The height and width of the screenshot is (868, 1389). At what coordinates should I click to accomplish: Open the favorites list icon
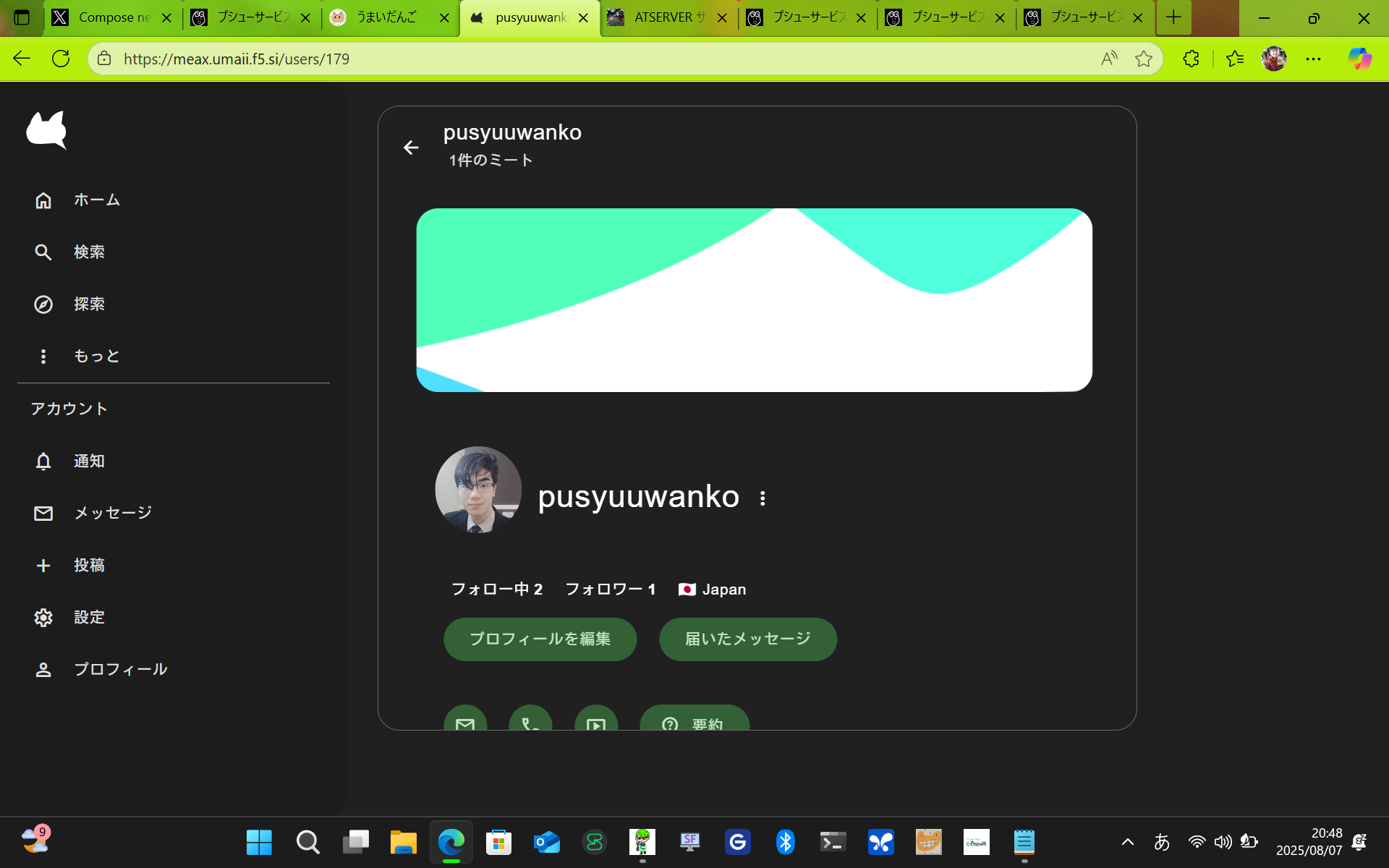tap(1235, 59)
